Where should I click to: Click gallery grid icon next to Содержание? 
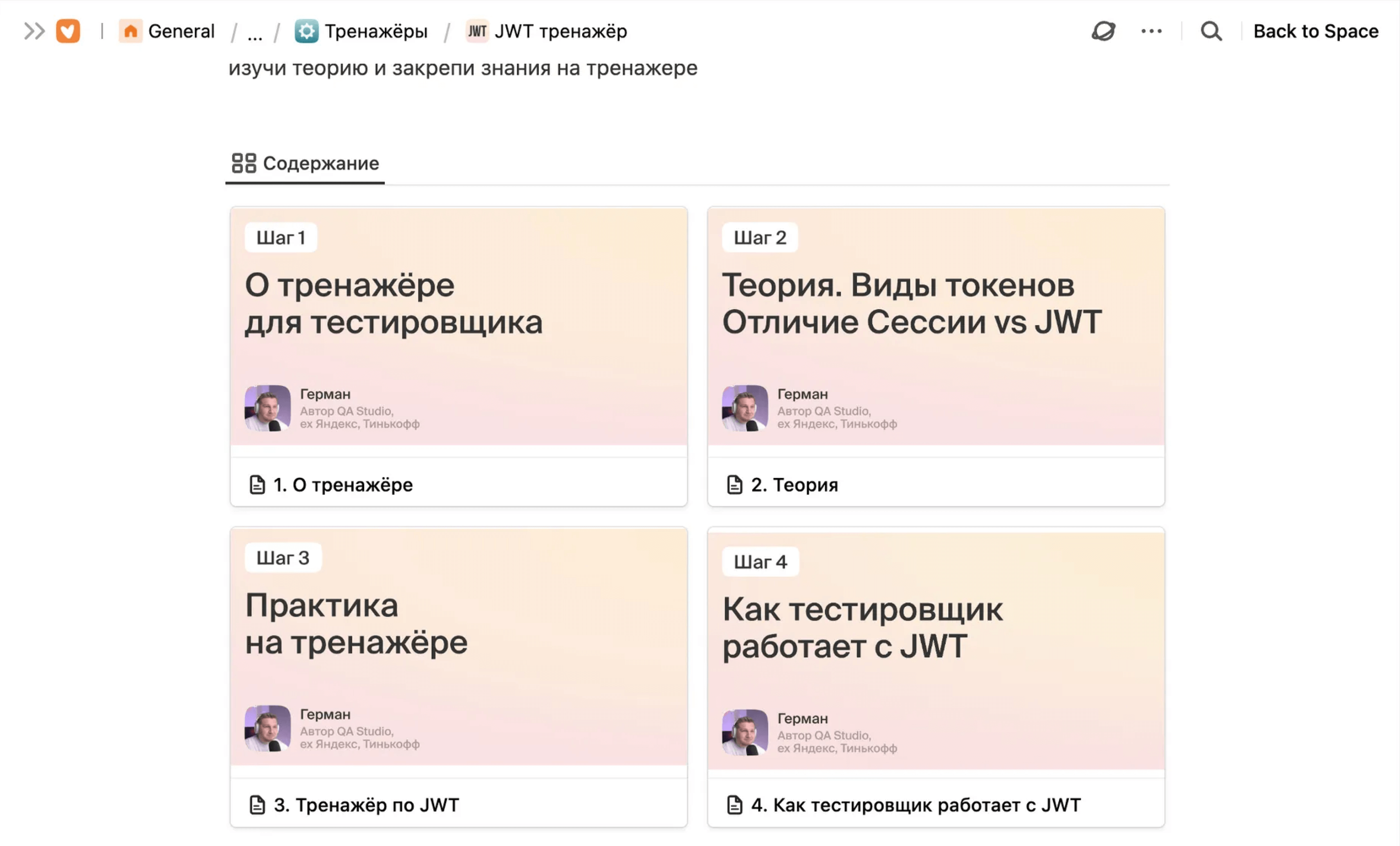click(244, 163)
